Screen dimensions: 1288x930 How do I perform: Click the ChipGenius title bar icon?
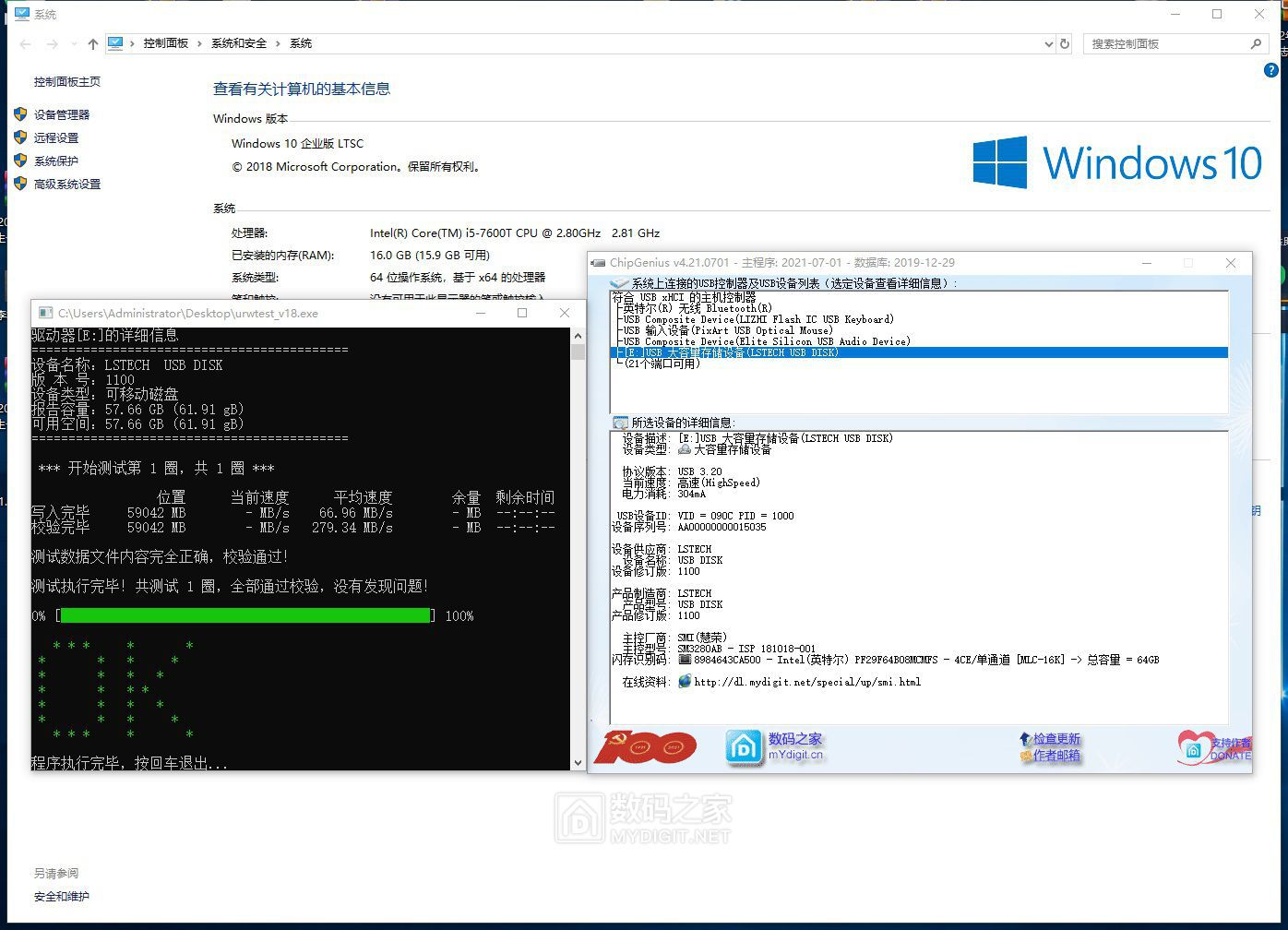(x=599, y=263)
